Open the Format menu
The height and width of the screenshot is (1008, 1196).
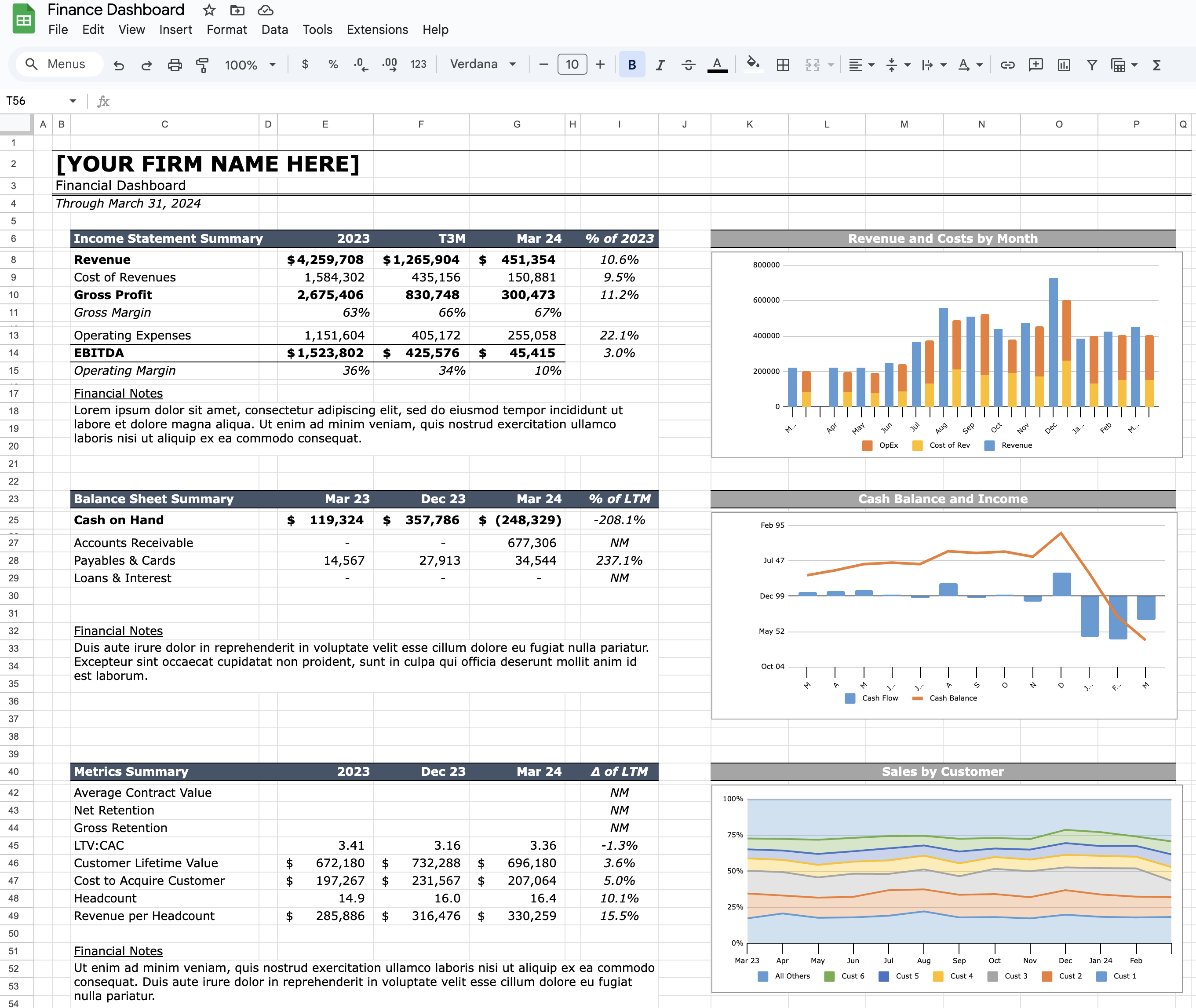point(227,30)
